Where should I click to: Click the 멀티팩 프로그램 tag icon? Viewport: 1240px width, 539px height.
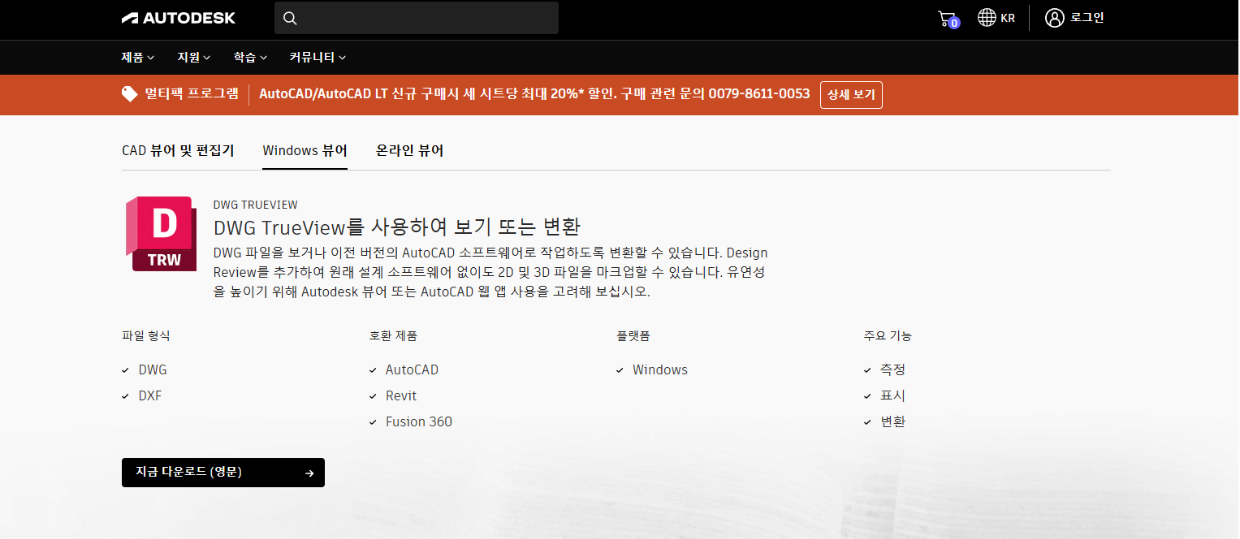129,94
